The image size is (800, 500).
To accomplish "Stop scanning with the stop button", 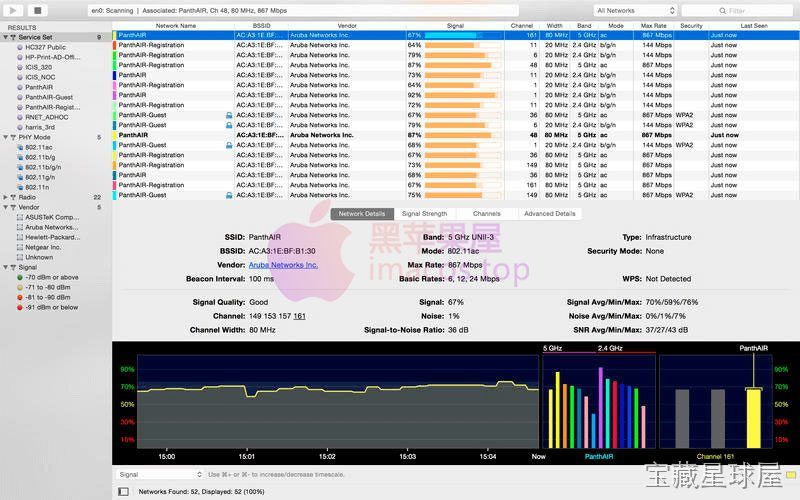I will (x=37, y=10).
